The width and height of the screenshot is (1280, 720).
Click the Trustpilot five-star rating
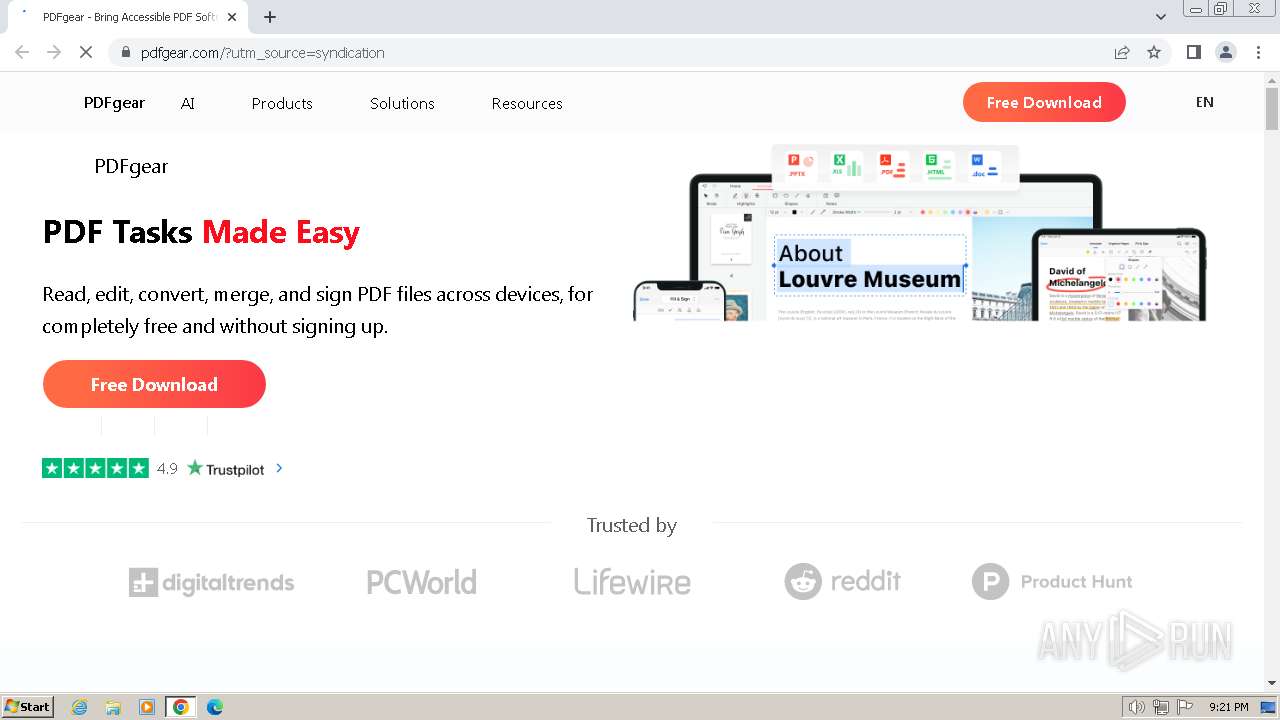(95, 468)
